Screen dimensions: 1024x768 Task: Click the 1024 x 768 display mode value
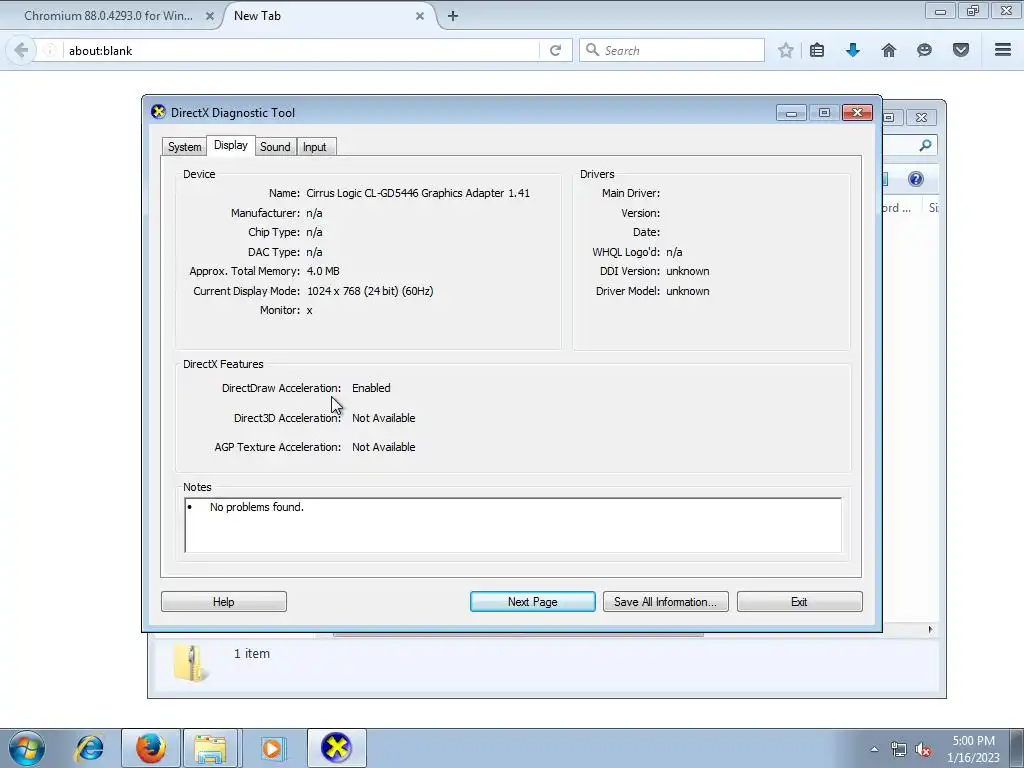(x=370, y=291)
